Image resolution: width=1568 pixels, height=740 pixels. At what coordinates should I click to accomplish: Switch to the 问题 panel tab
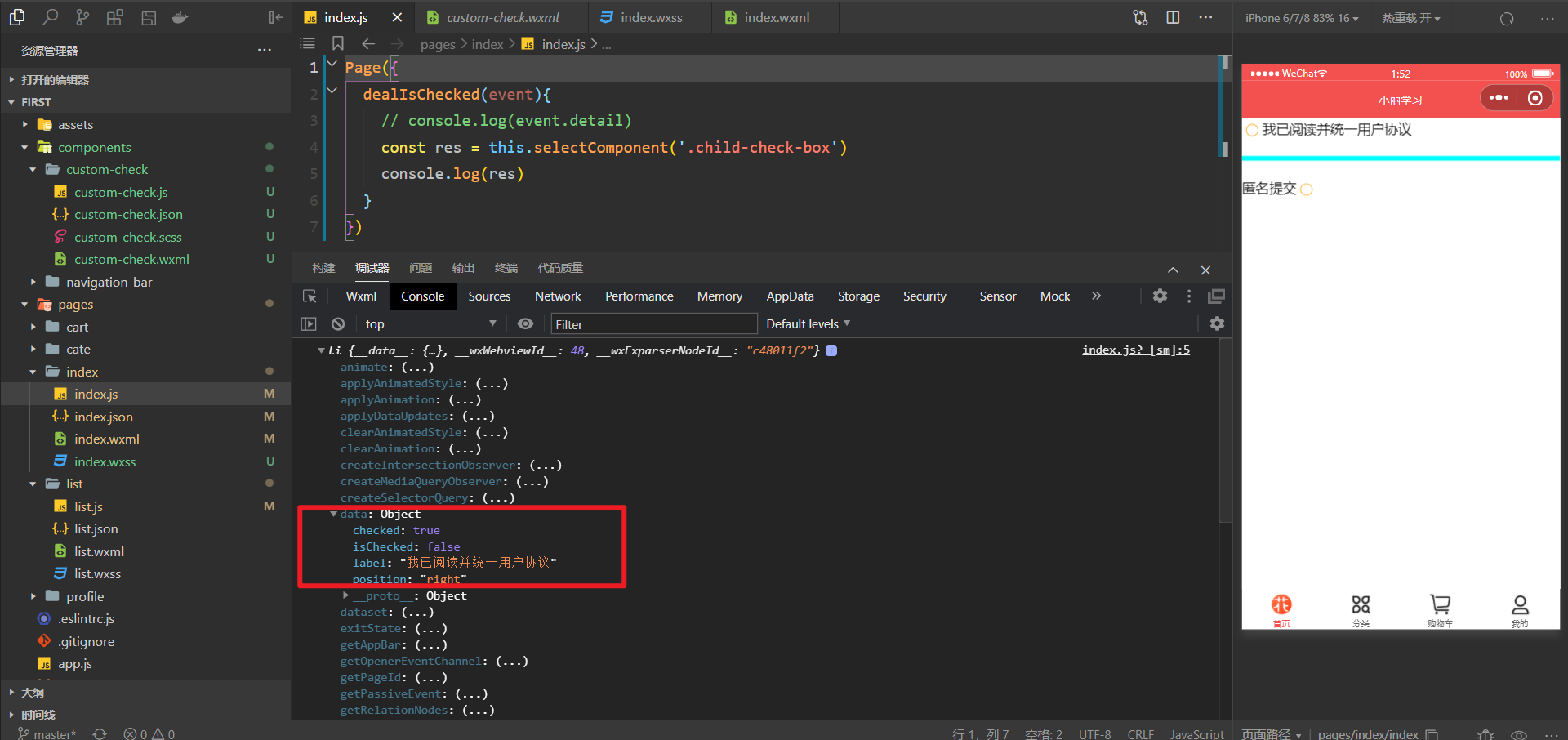[x=421, y=268]
